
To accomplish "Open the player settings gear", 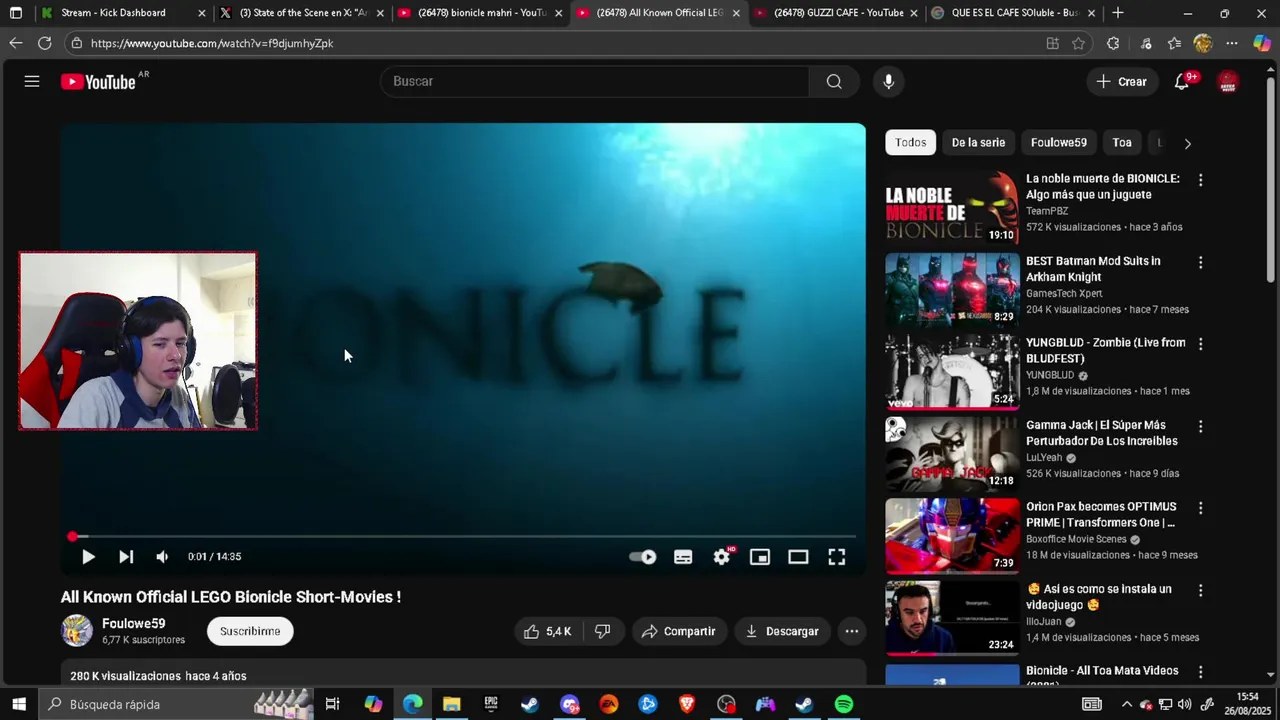I will coord(722,557).
